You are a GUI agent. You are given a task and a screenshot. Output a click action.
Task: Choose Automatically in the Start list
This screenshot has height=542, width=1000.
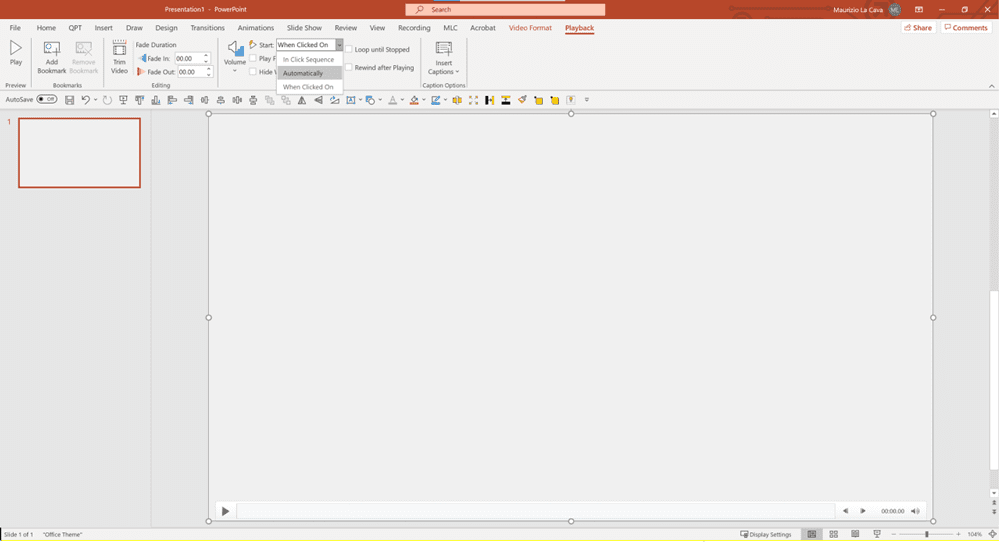tap(310, 73)
